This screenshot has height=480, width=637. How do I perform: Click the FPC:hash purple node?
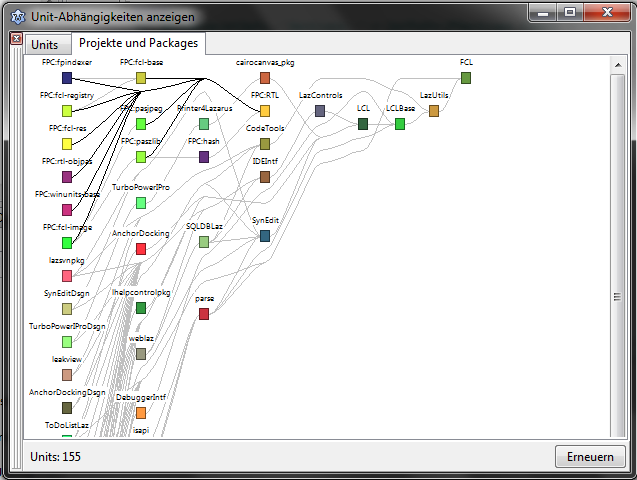point(204,157)
